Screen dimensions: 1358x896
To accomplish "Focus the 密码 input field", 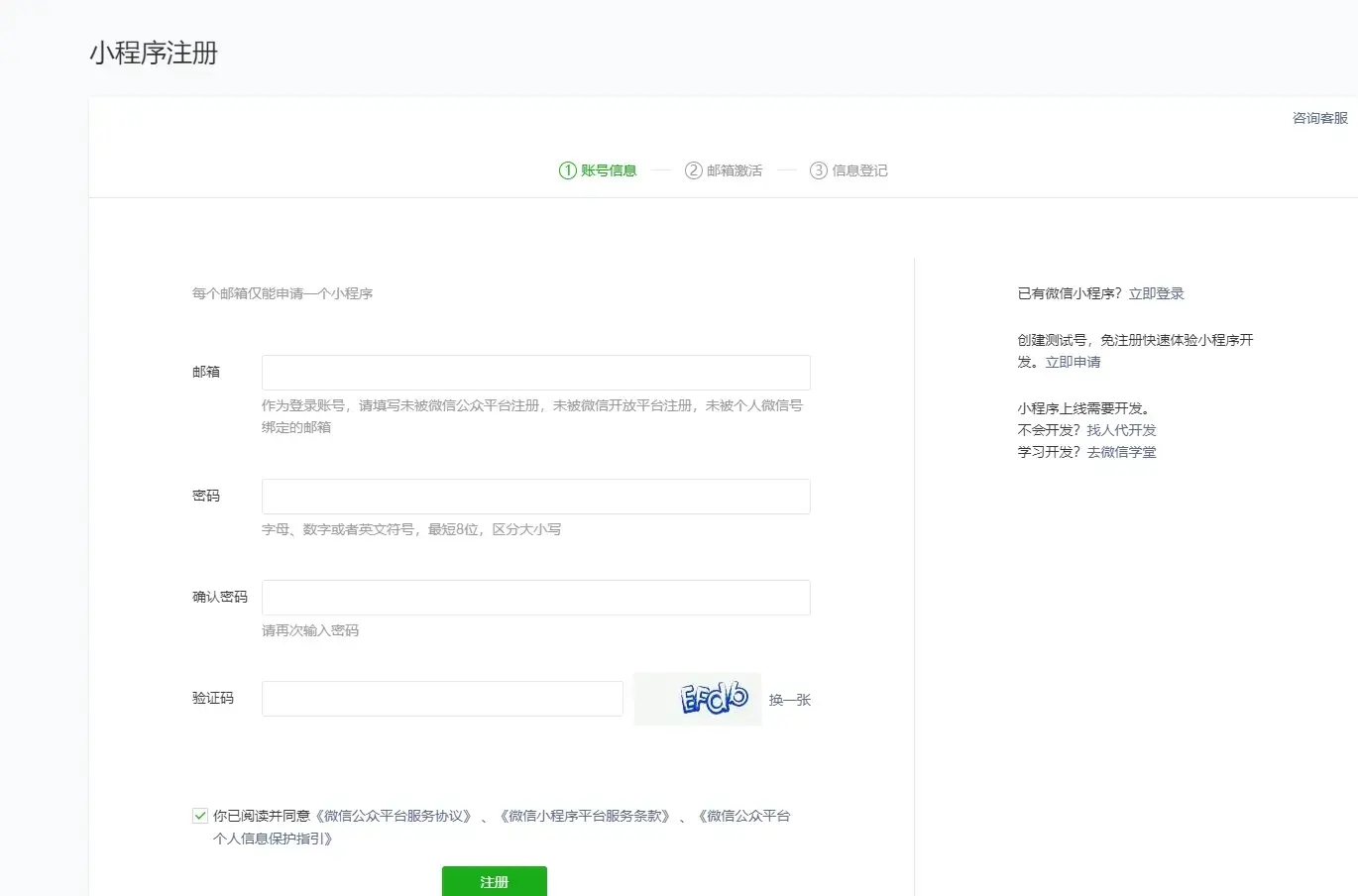I will coord(535,497).
